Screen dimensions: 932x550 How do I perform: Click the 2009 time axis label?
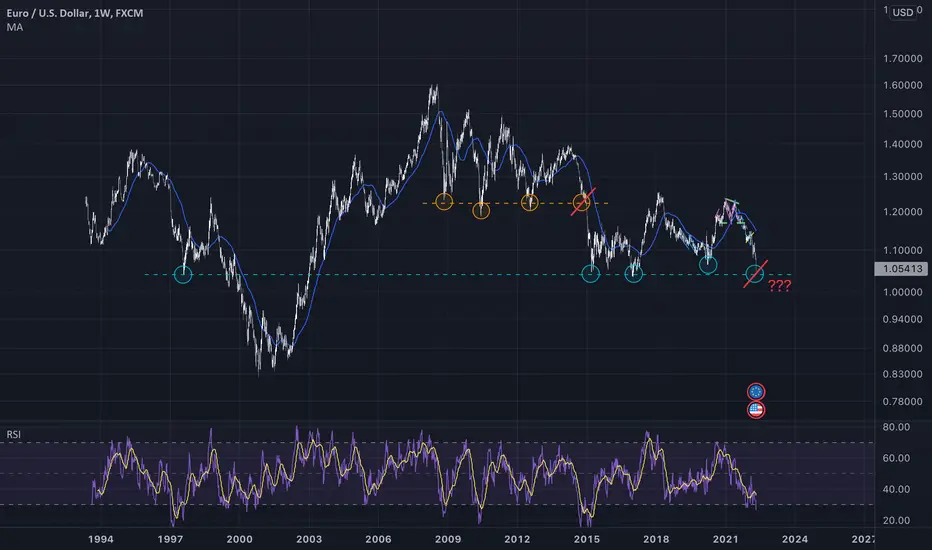tap(448, 539)
